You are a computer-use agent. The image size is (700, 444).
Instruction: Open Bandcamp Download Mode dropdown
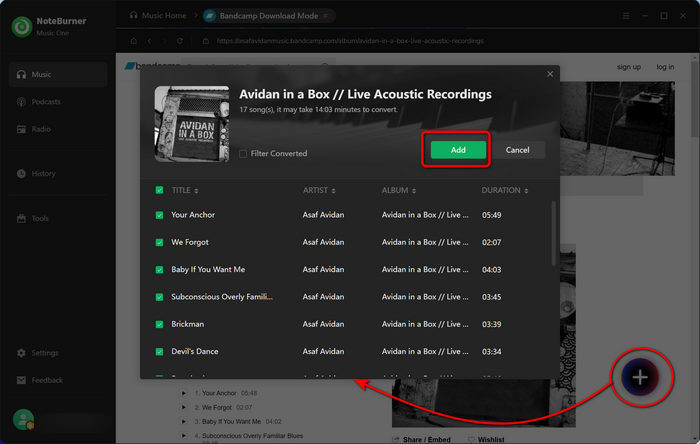point(268,16)
